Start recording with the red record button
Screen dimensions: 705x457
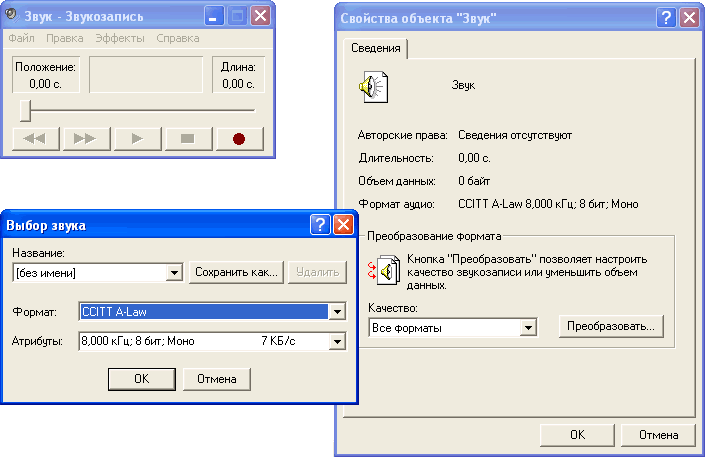pyautogui.click(x=238, y=138)
